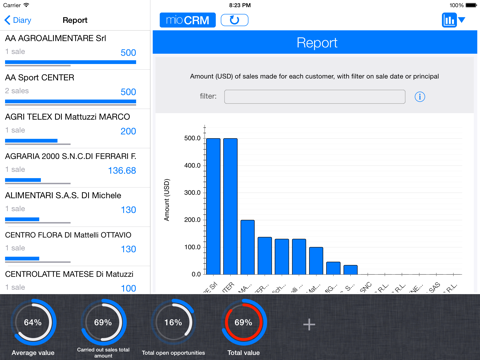Click the report description text above filter
This screenshot has width=480, height=360.
[314, 76]
